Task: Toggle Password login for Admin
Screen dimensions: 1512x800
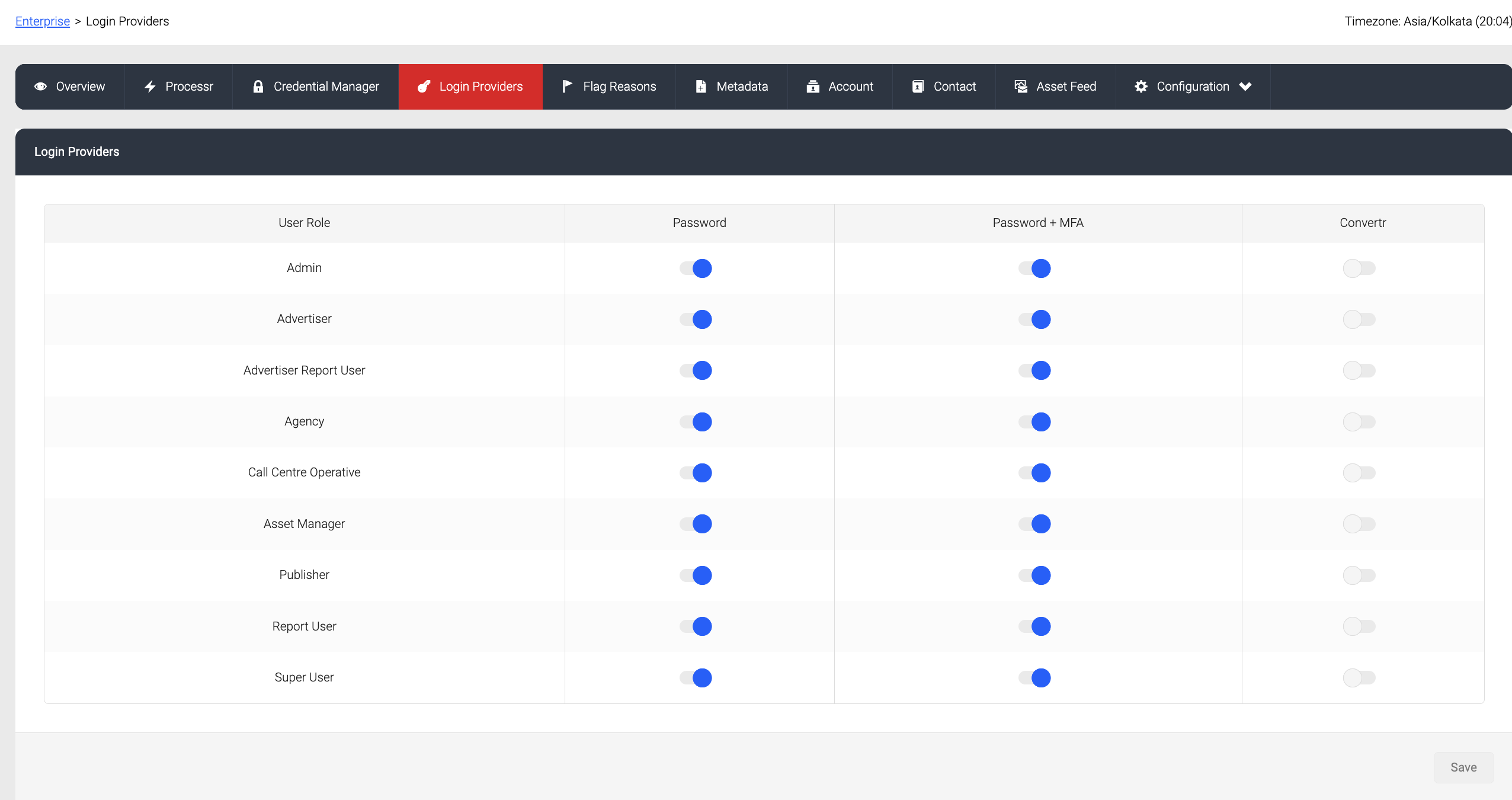Action: 696,268
